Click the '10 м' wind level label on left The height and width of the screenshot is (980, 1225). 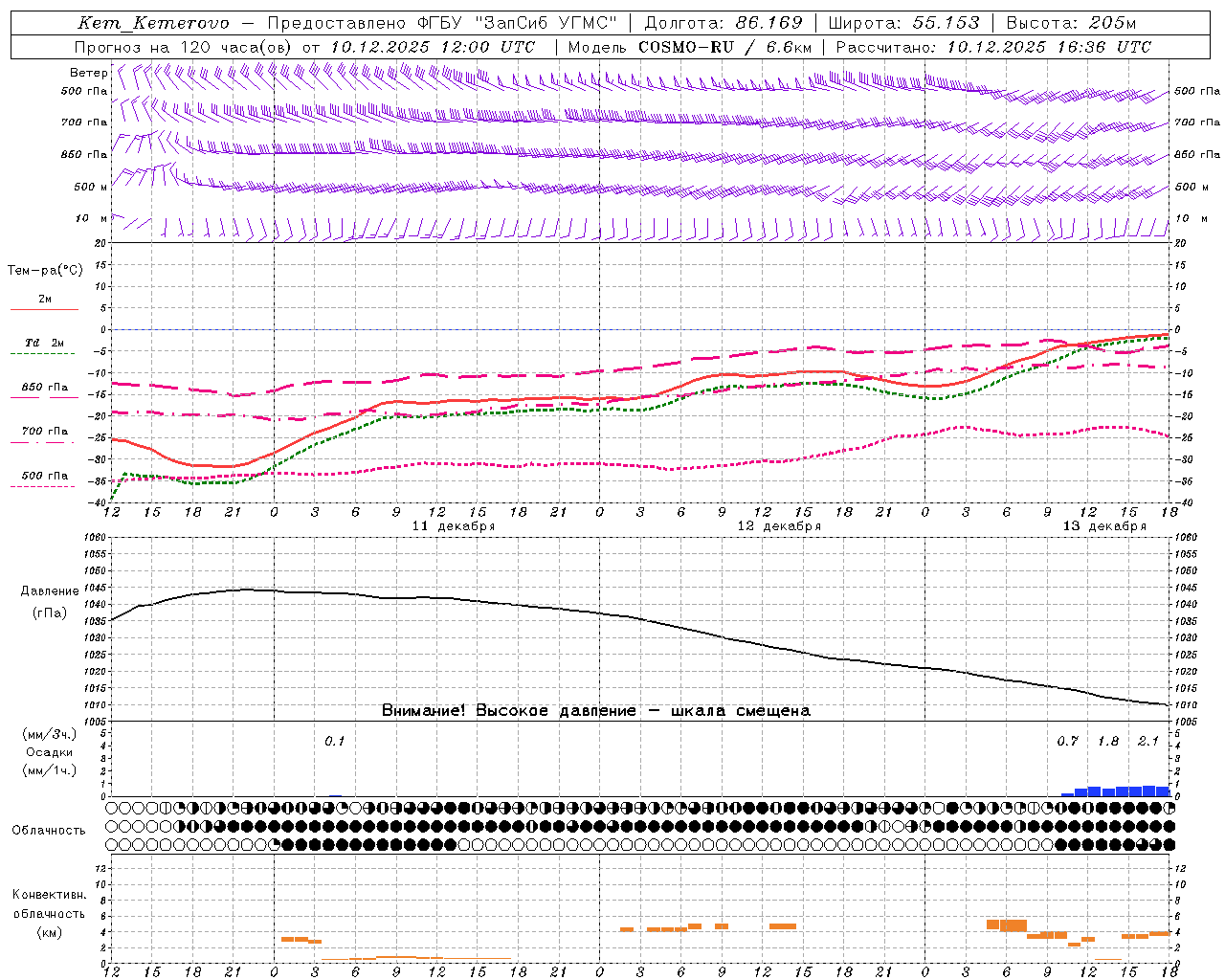(x=91, y=219)
